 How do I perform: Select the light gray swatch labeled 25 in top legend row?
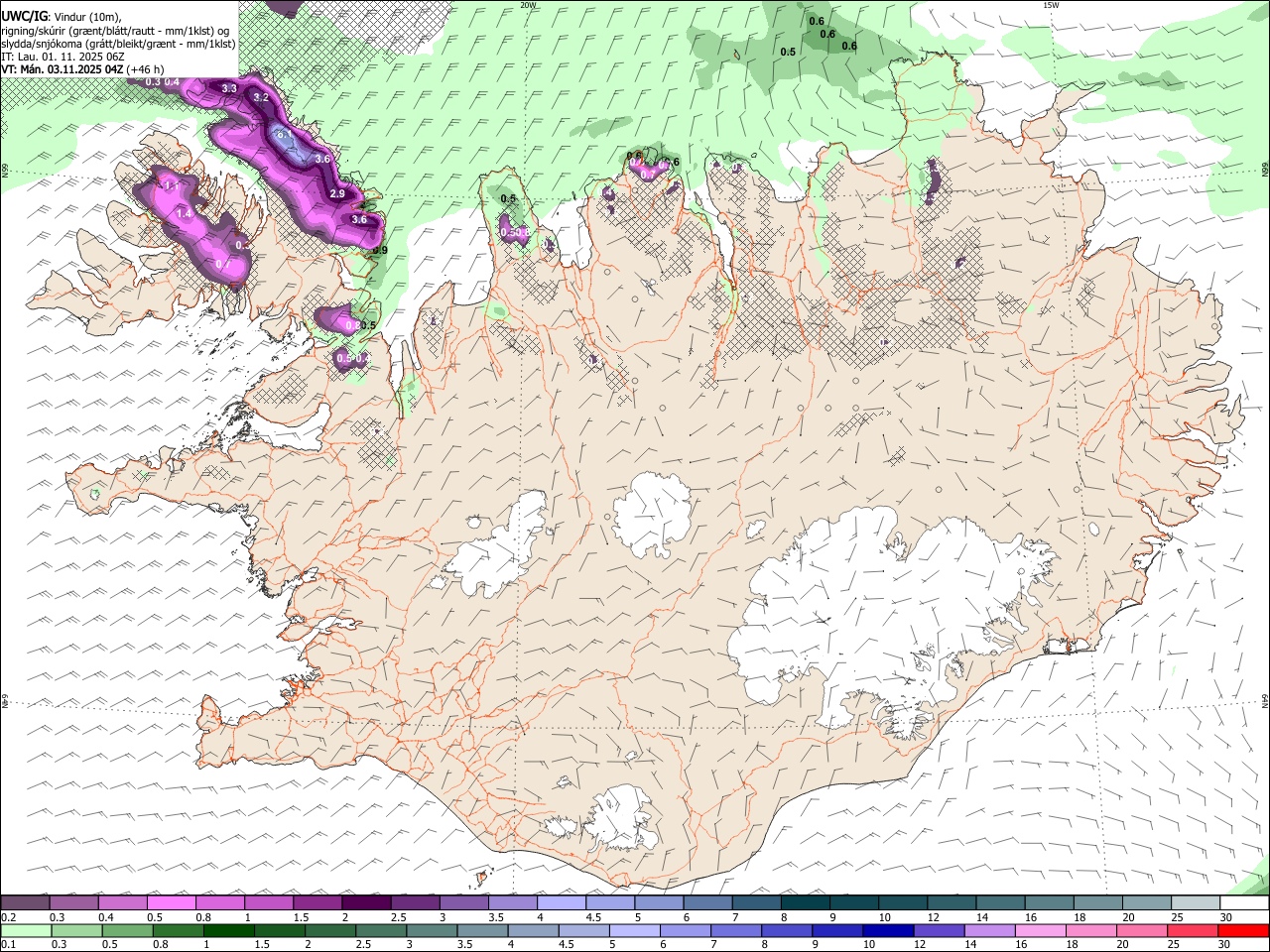(x=1196, y=902)
